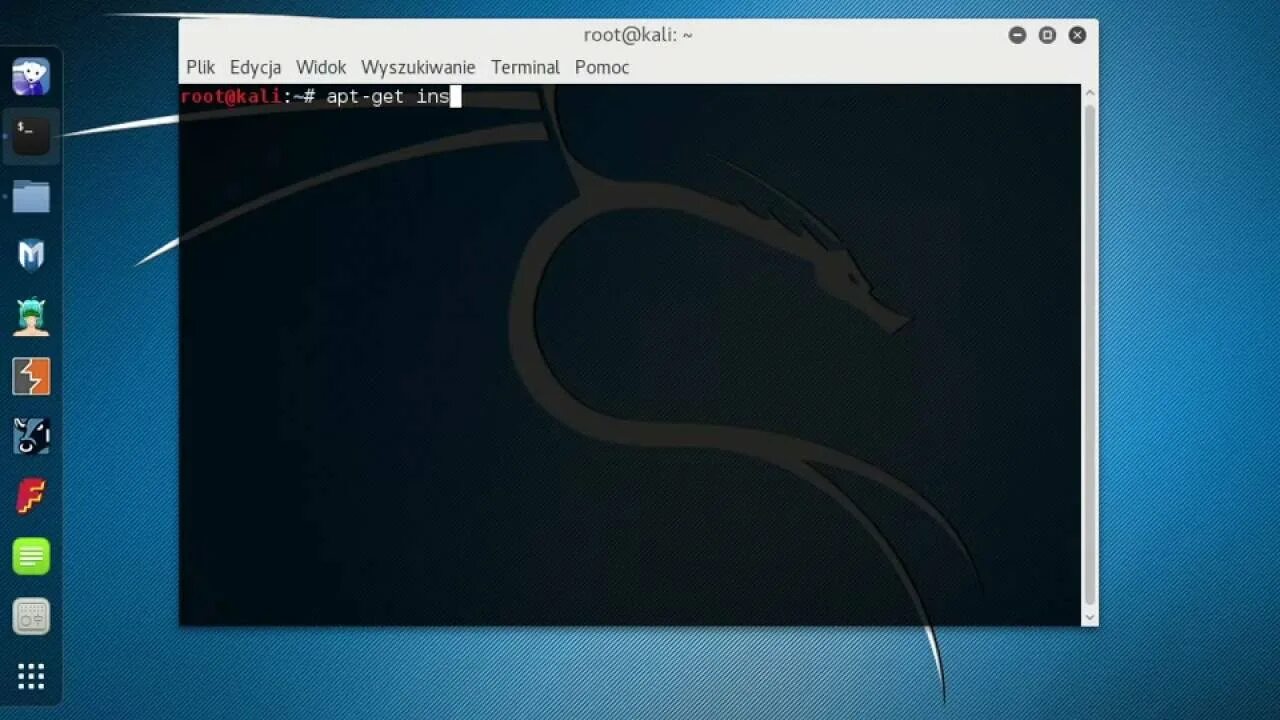Screen dimensions: 1280x720
Task: Open the Widok menu
Action: point(321,67)
